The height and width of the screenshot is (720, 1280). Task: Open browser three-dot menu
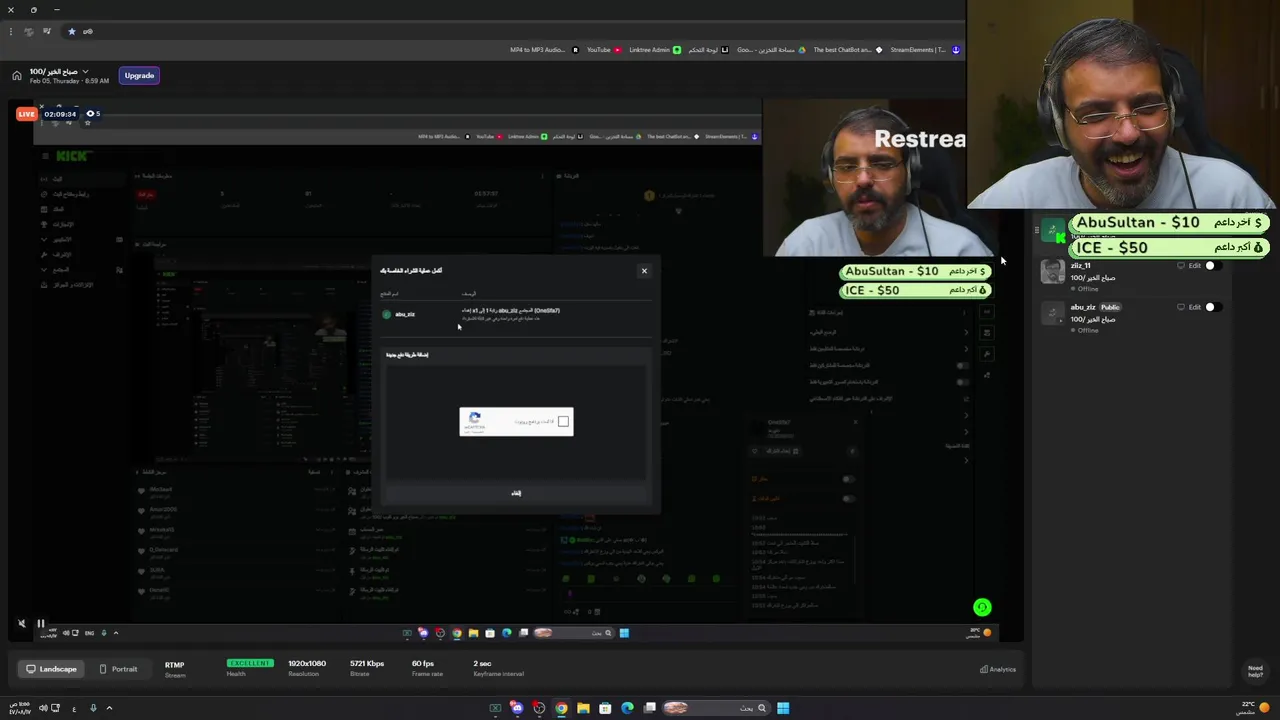point(10,31)
